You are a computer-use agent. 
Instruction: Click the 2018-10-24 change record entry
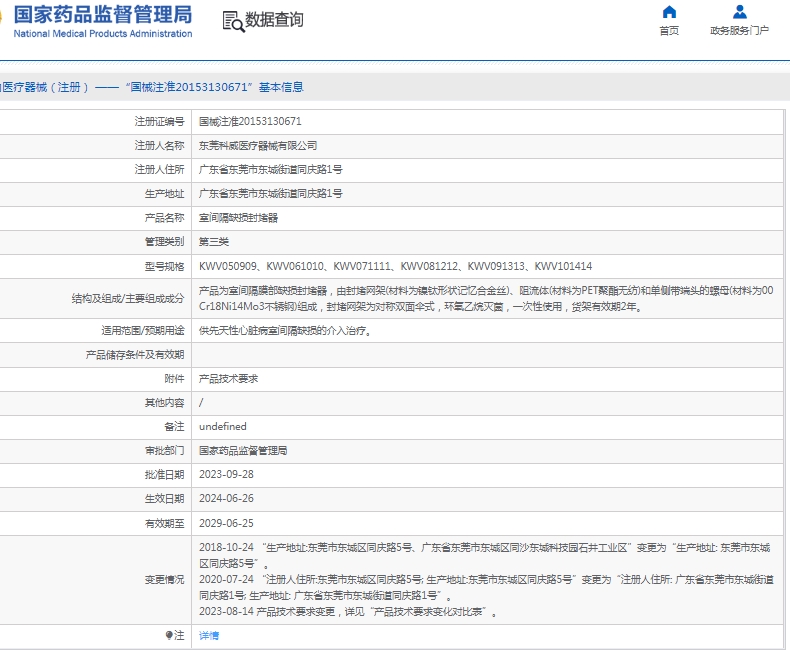485,555
